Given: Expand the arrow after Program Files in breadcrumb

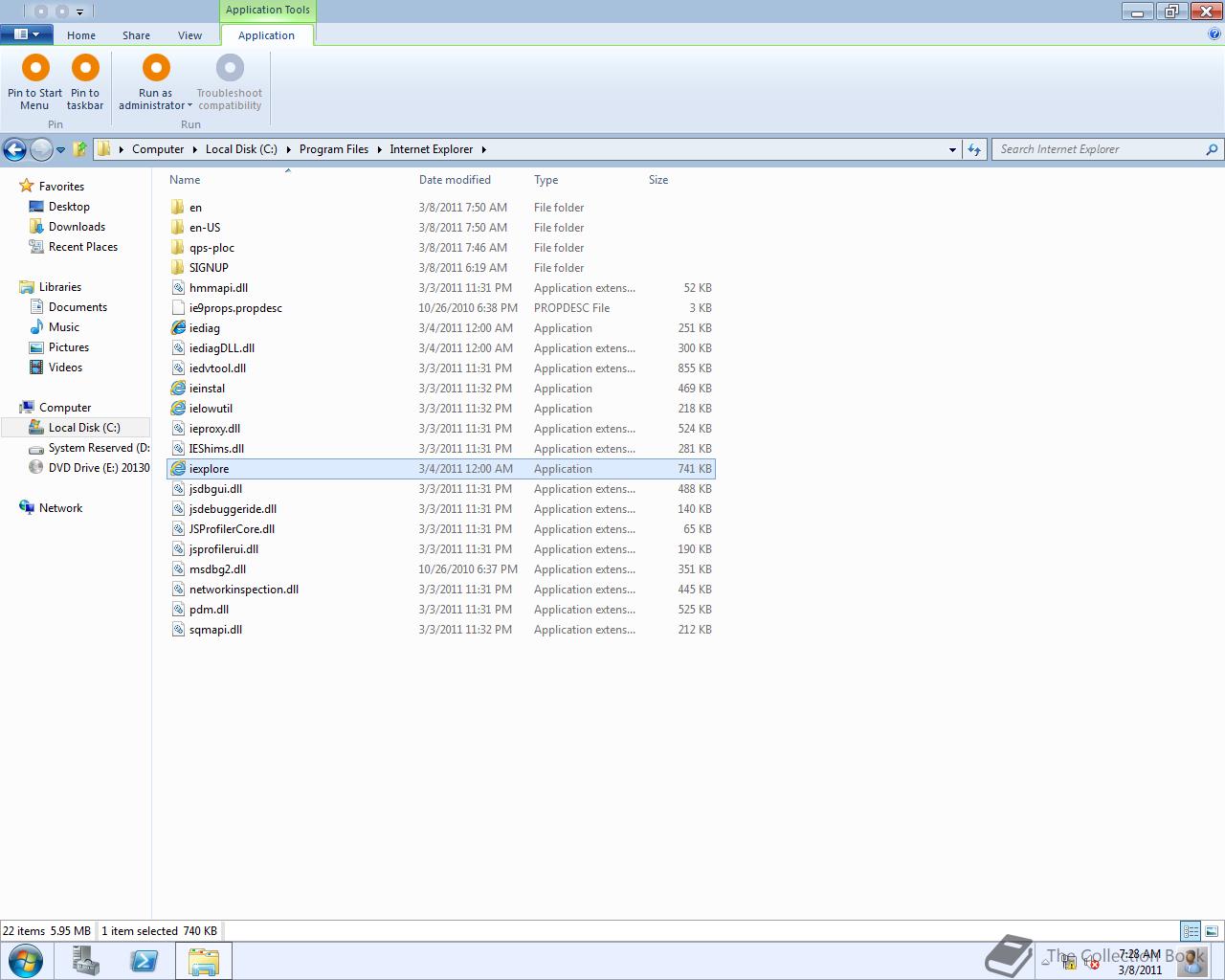Looking at the screenshot, I should tap(379, 149).
